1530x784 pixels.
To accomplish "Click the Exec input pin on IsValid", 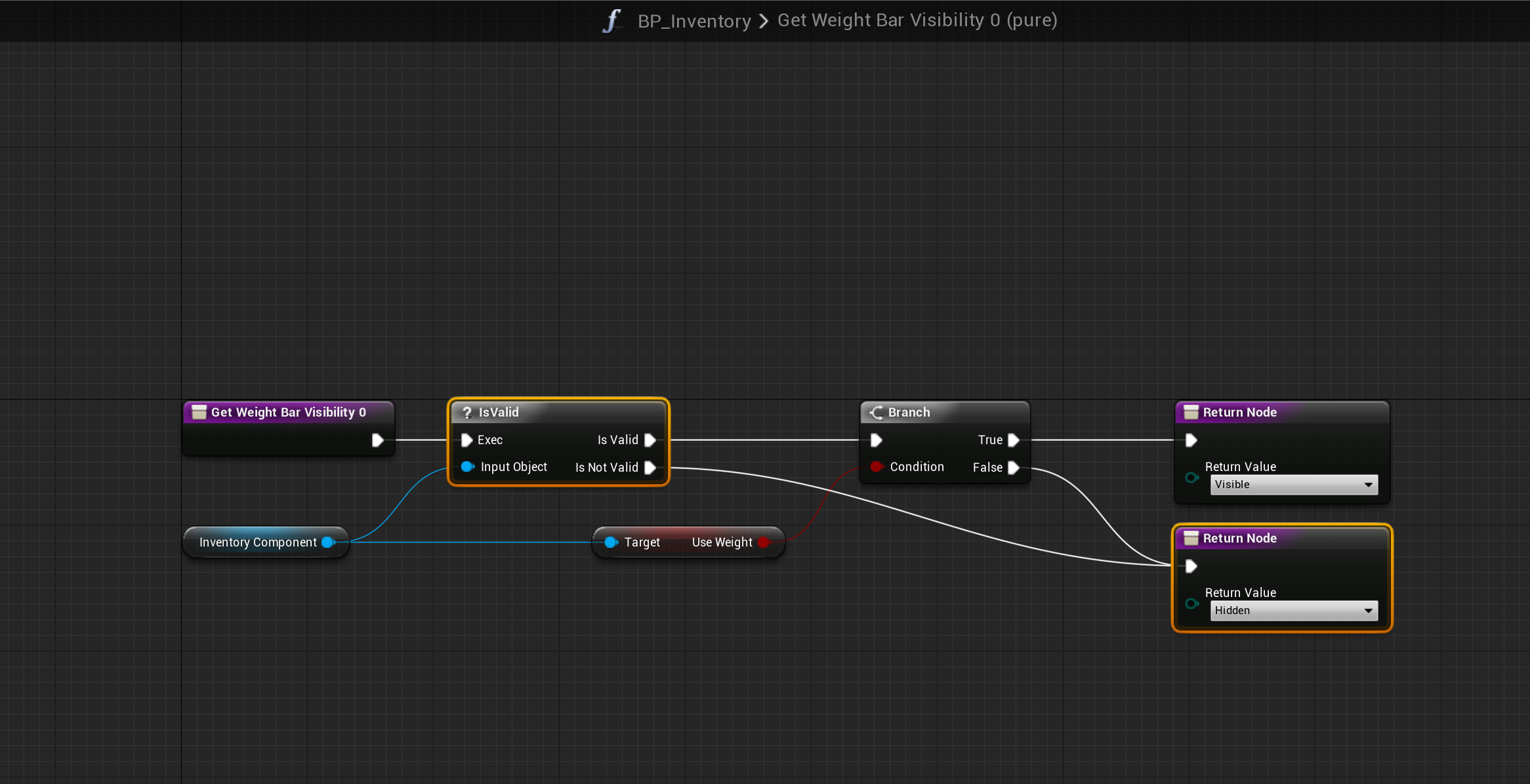I will click(x=466, y=440).
